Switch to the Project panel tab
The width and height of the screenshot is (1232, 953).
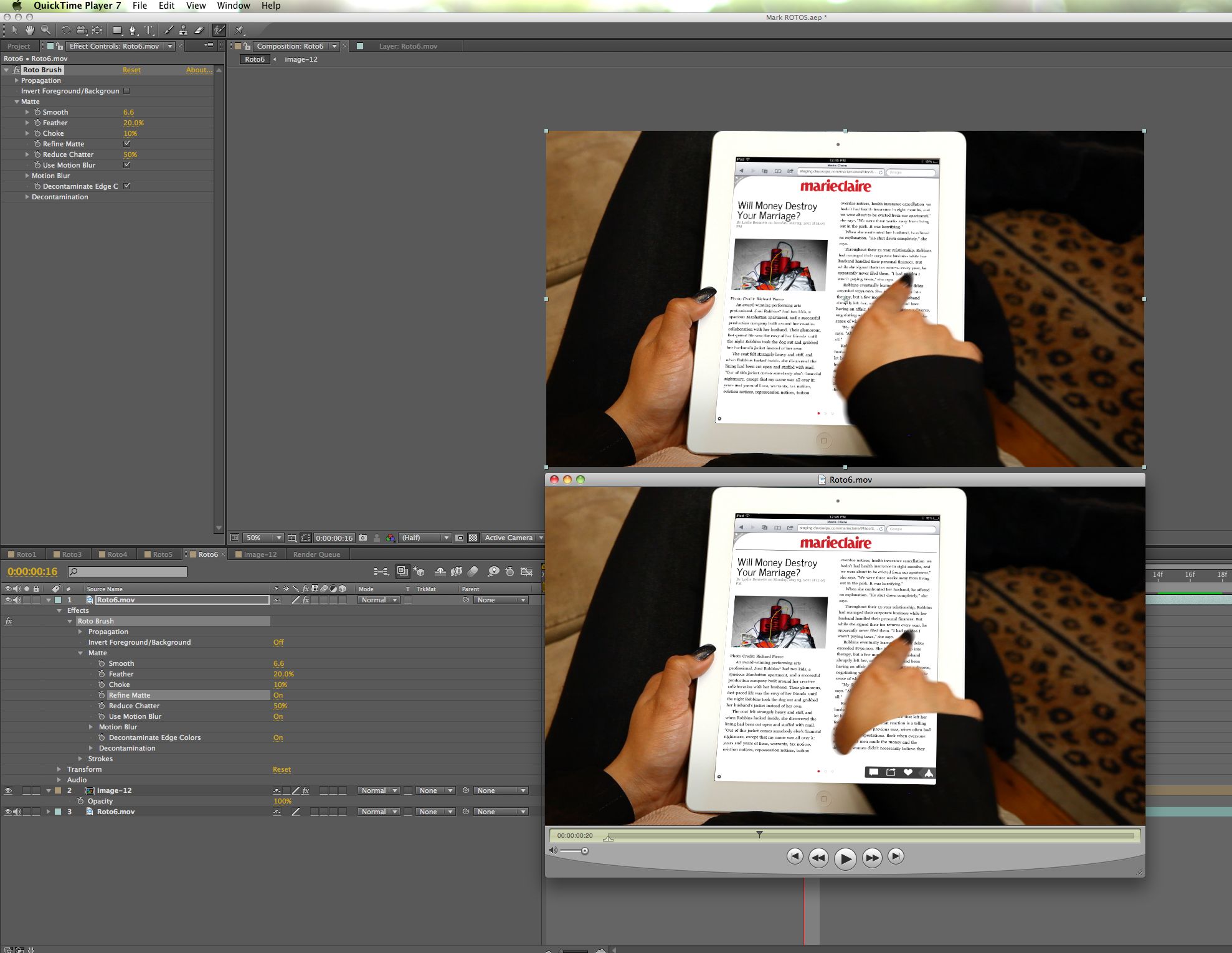point(19,46)
